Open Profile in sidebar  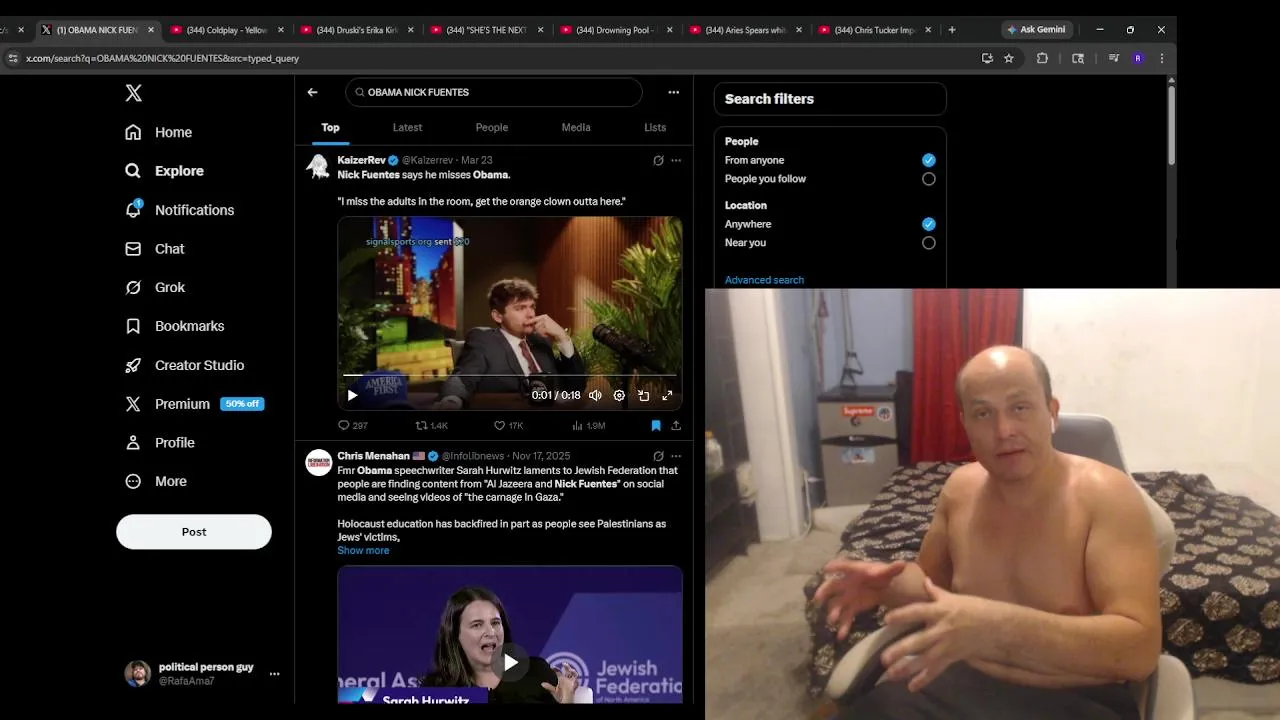coord(159,442)
